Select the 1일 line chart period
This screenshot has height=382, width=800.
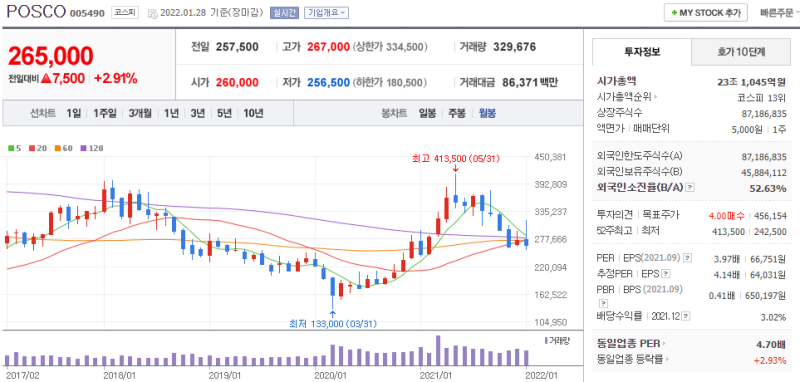coord(73,113)
